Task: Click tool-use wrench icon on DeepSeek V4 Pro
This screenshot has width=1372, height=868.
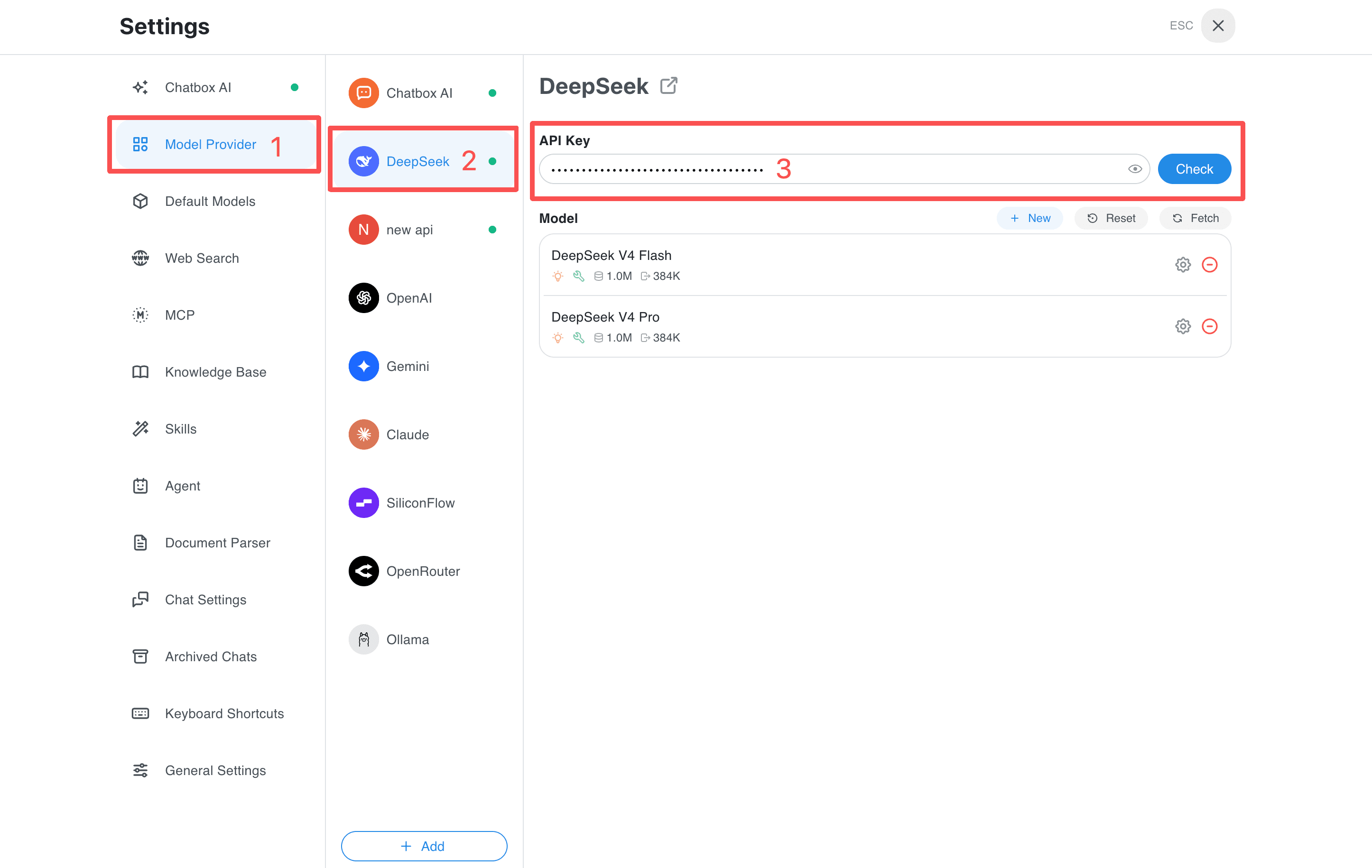Action: [578, 338]
